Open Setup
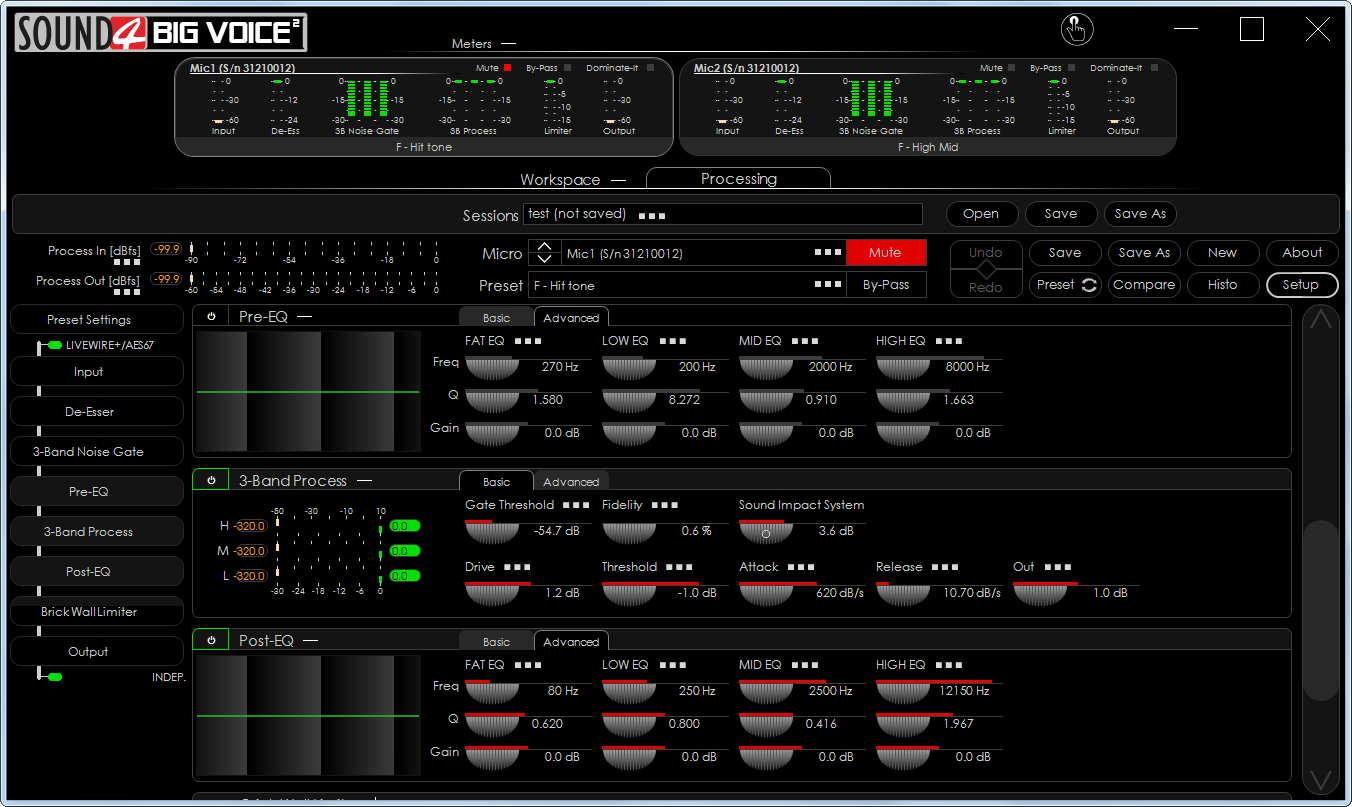The height and width of the screenshot is (807, 1352). pos(1302,285)
